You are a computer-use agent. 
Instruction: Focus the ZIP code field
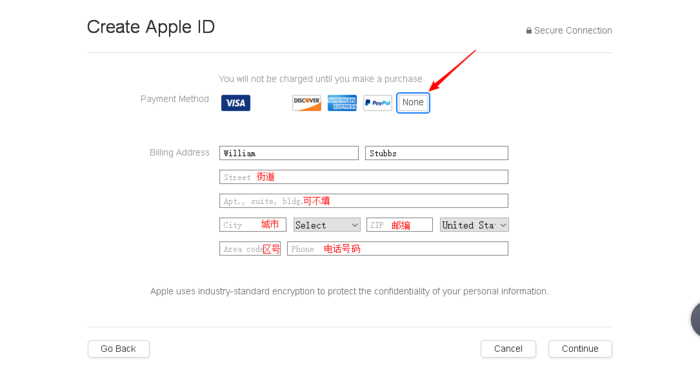point(400,225)
